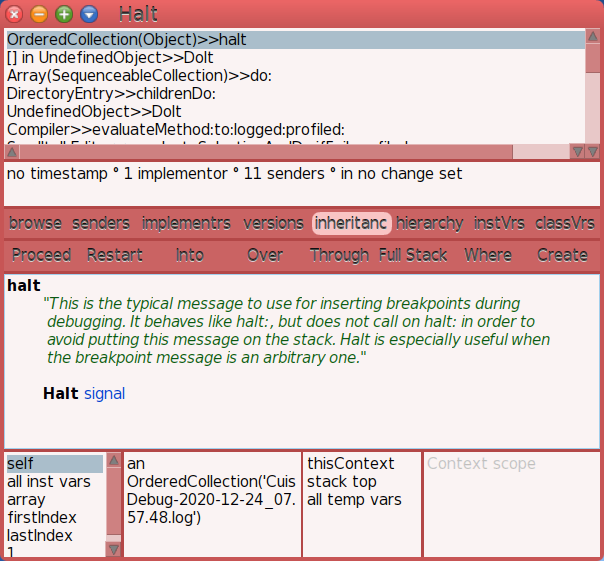The image size is (604, 561).
Task: Click the orange collapse window button
Action: 39,14
